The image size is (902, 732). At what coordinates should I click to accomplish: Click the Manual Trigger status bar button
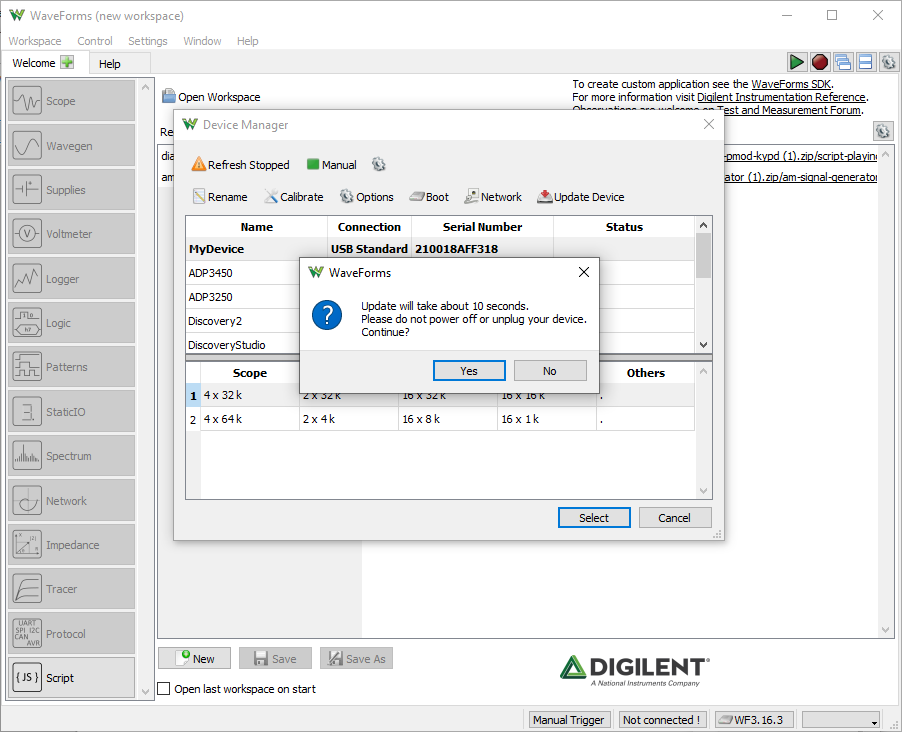(x=568, y=720)
